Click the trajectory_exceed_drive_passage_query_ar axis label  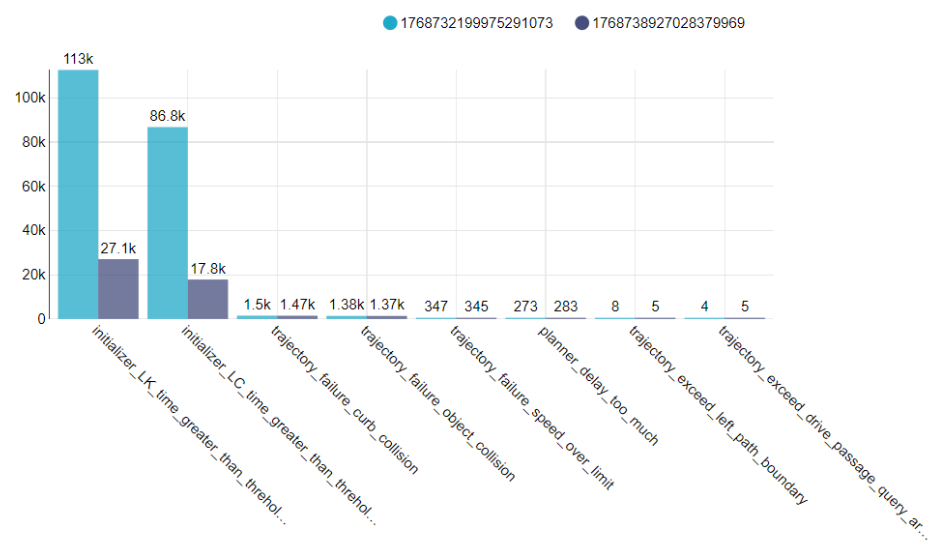click(x=822, y=424)
